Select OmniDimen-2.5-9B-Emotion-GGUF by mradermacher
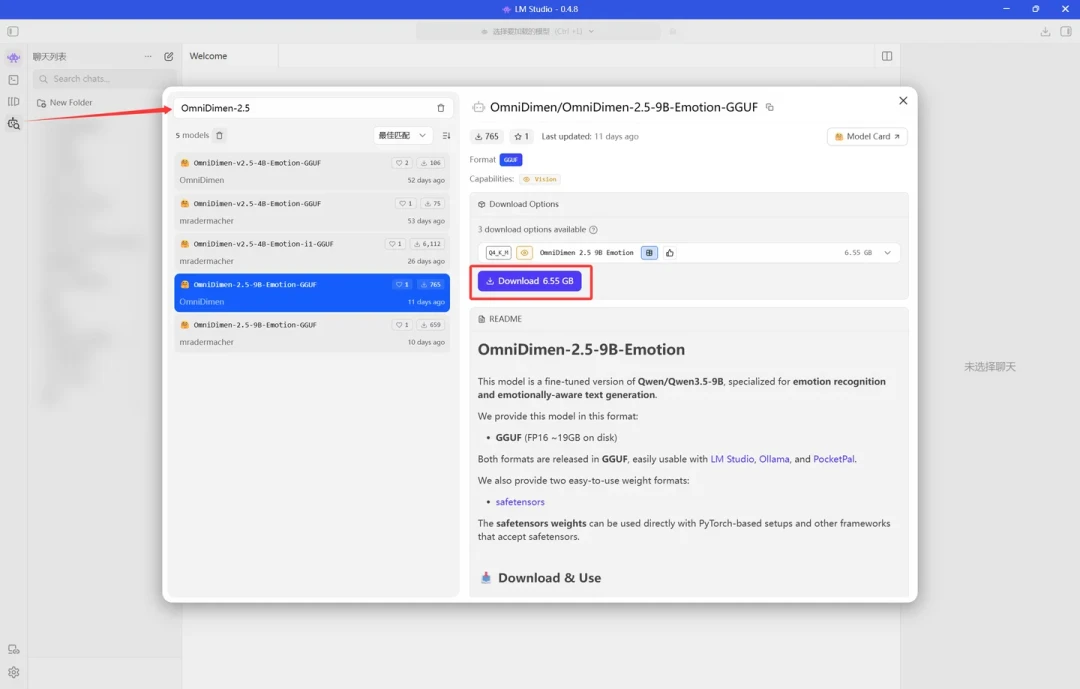Screen dimensions: 1080x689 pyautogui.click(x=312, y=333)
